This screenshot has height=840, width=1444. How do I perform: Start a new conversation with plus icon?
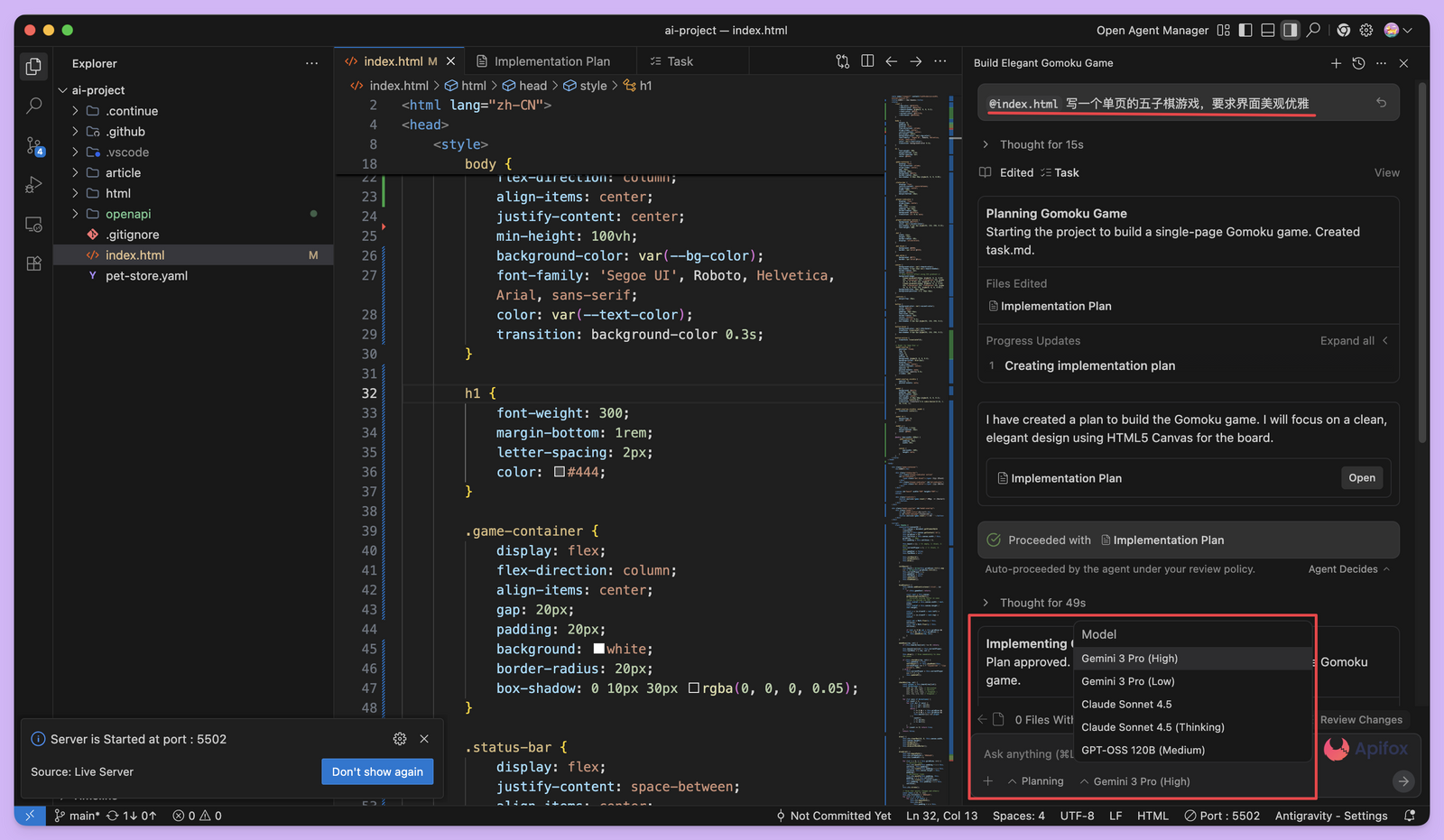1336,63
